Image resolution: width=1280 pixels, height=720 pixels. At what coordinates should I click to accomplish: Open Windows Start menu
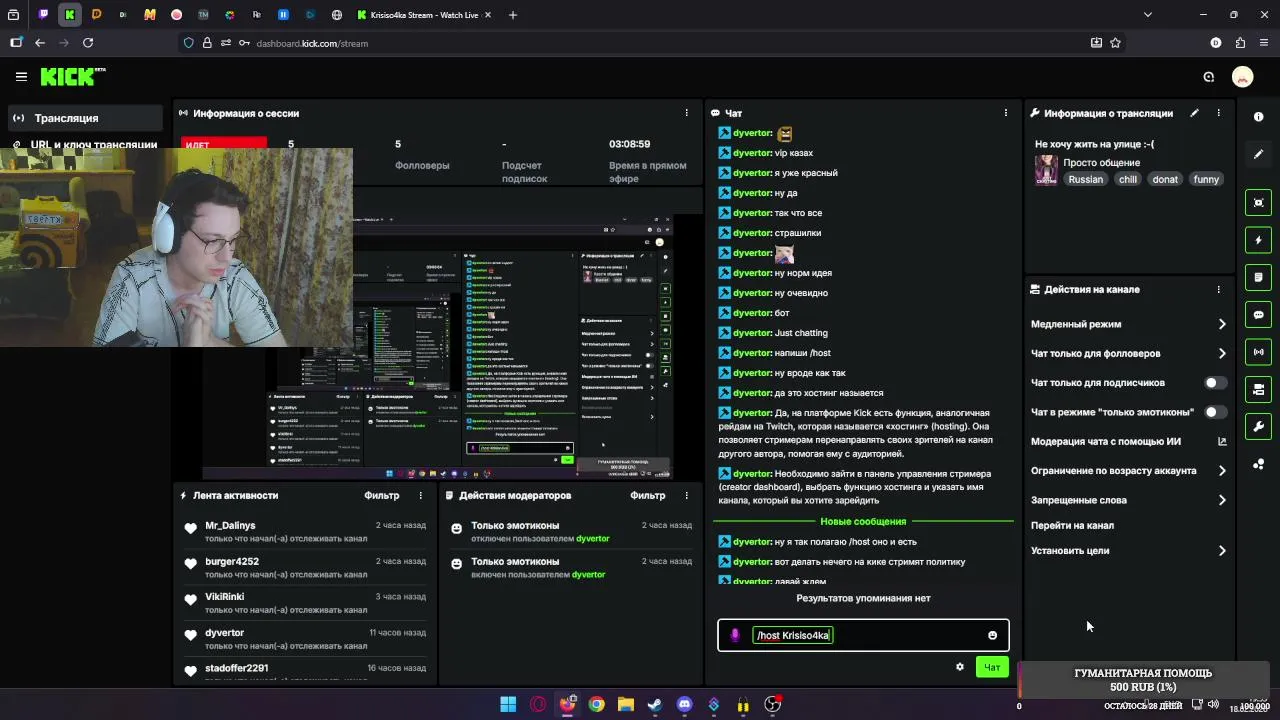point(508,705)
